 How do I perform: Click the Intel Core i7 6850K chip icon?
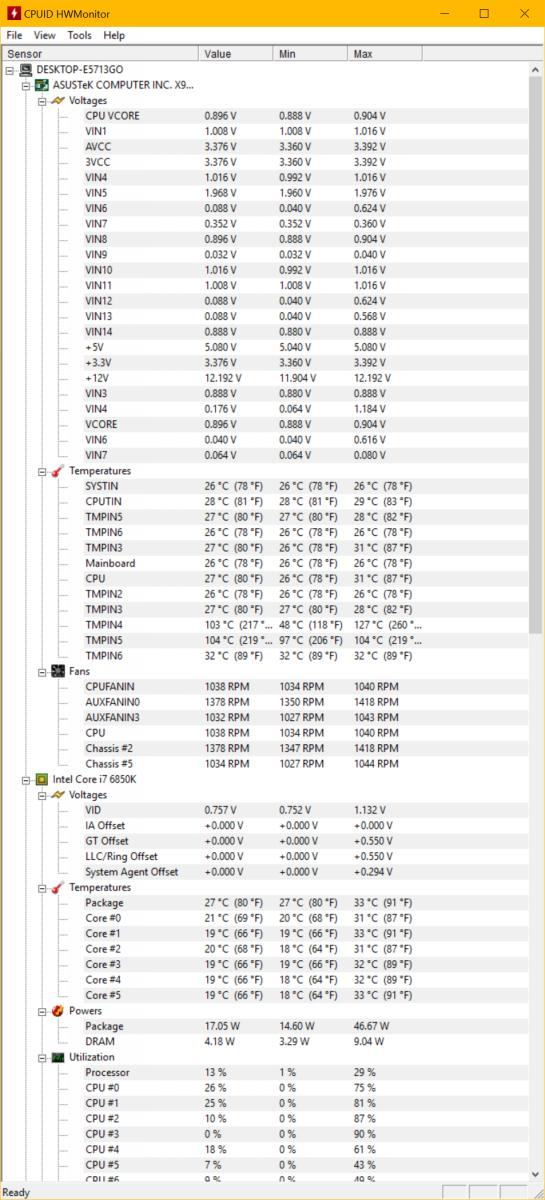(42, 779)
